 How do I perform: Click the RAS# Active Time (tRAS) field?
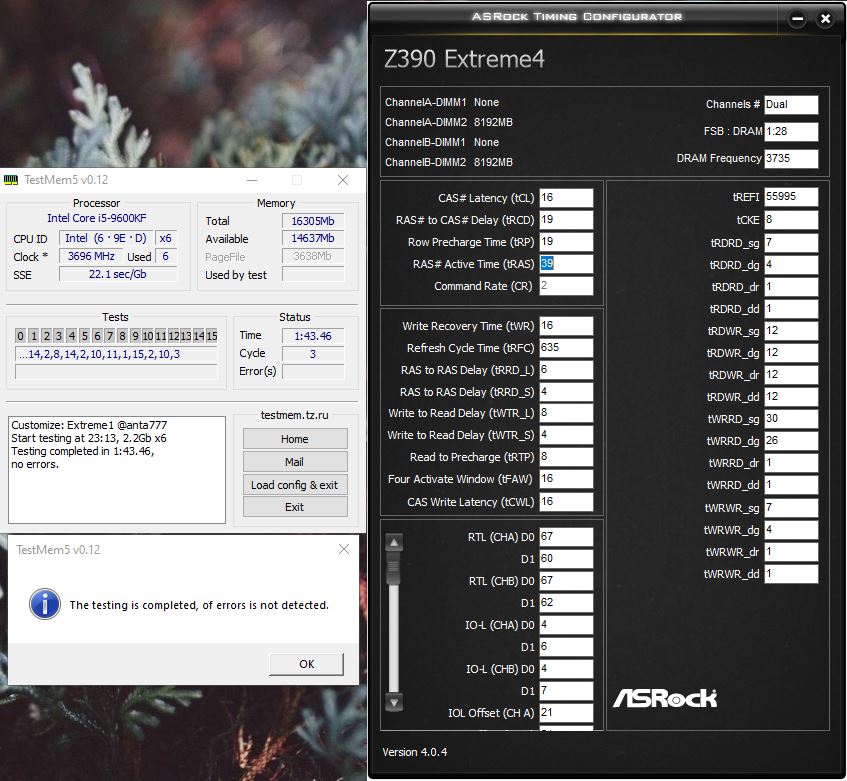[566, 264]
